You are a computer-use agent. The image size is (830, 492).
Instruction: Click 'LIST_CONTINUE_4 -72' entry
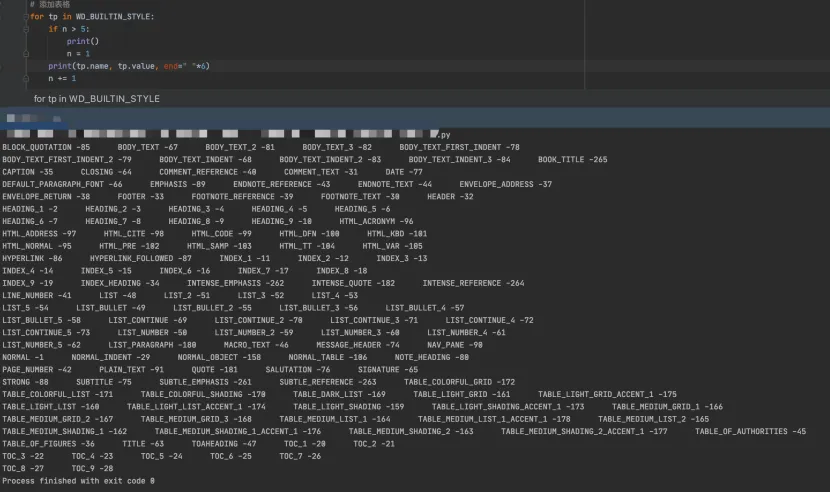490,320
